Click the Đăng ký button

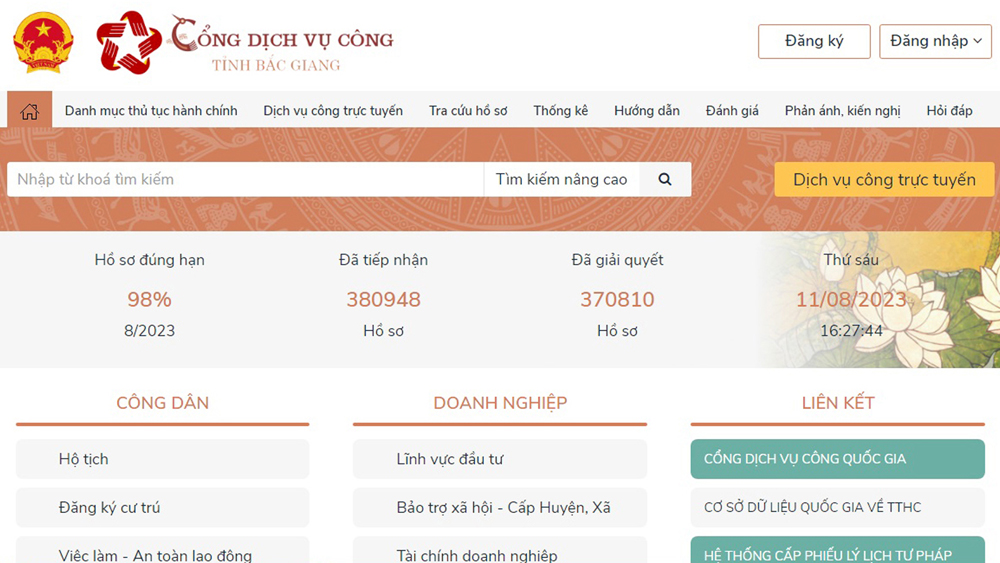[814, 41]
